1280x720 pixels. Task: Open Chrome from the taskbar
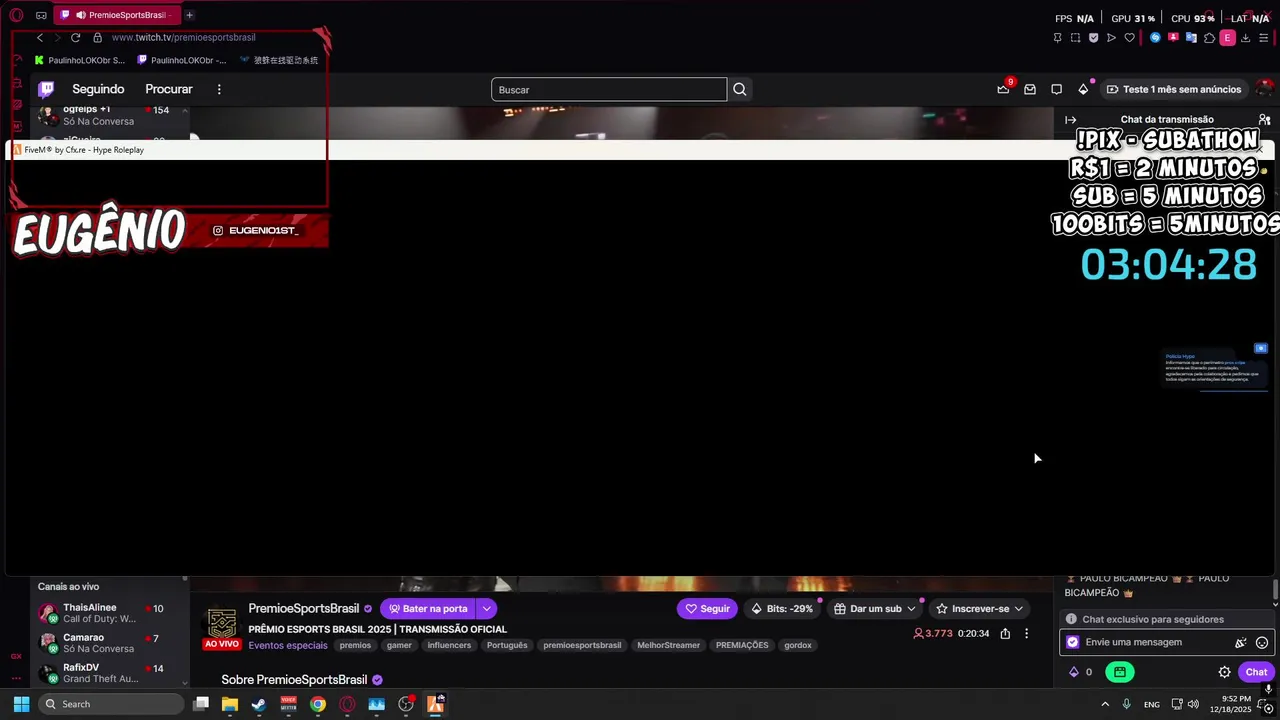[x=318, y=704]
